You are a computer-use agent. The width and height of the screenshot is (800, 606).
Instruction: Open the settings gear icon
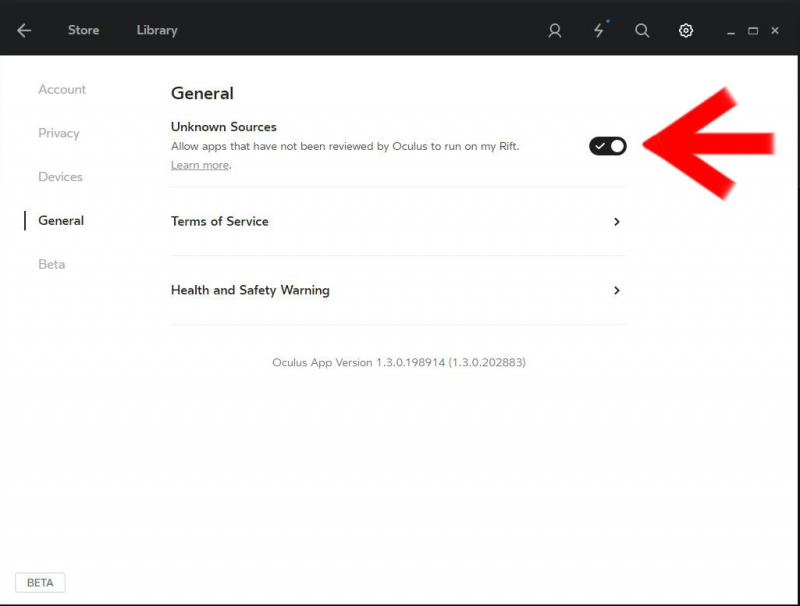click(x=686, y=31)
